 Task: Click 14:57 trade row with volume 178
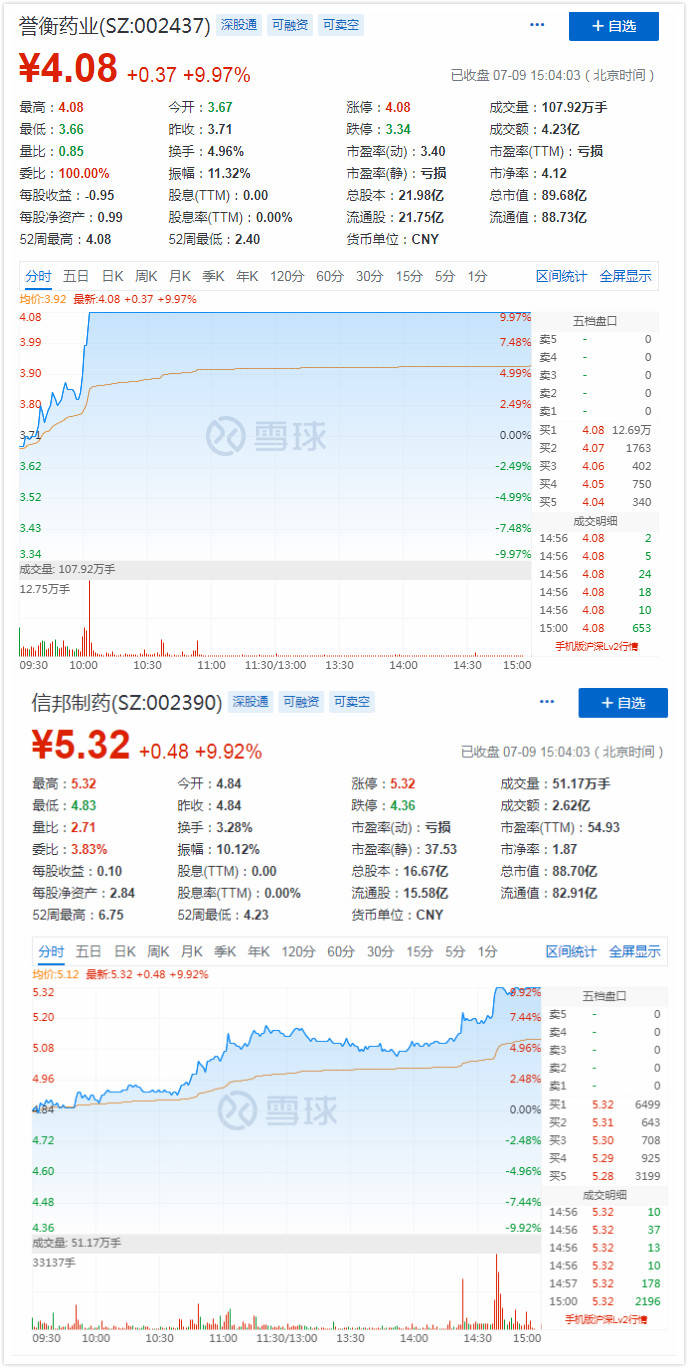point(604,1283)
